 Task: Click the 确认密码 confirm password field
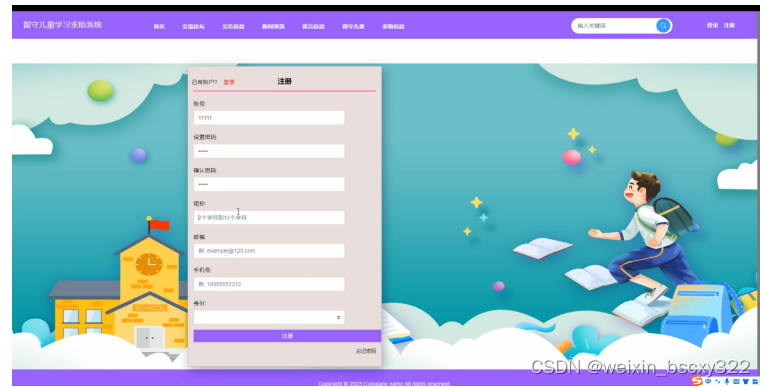(269, 184)
